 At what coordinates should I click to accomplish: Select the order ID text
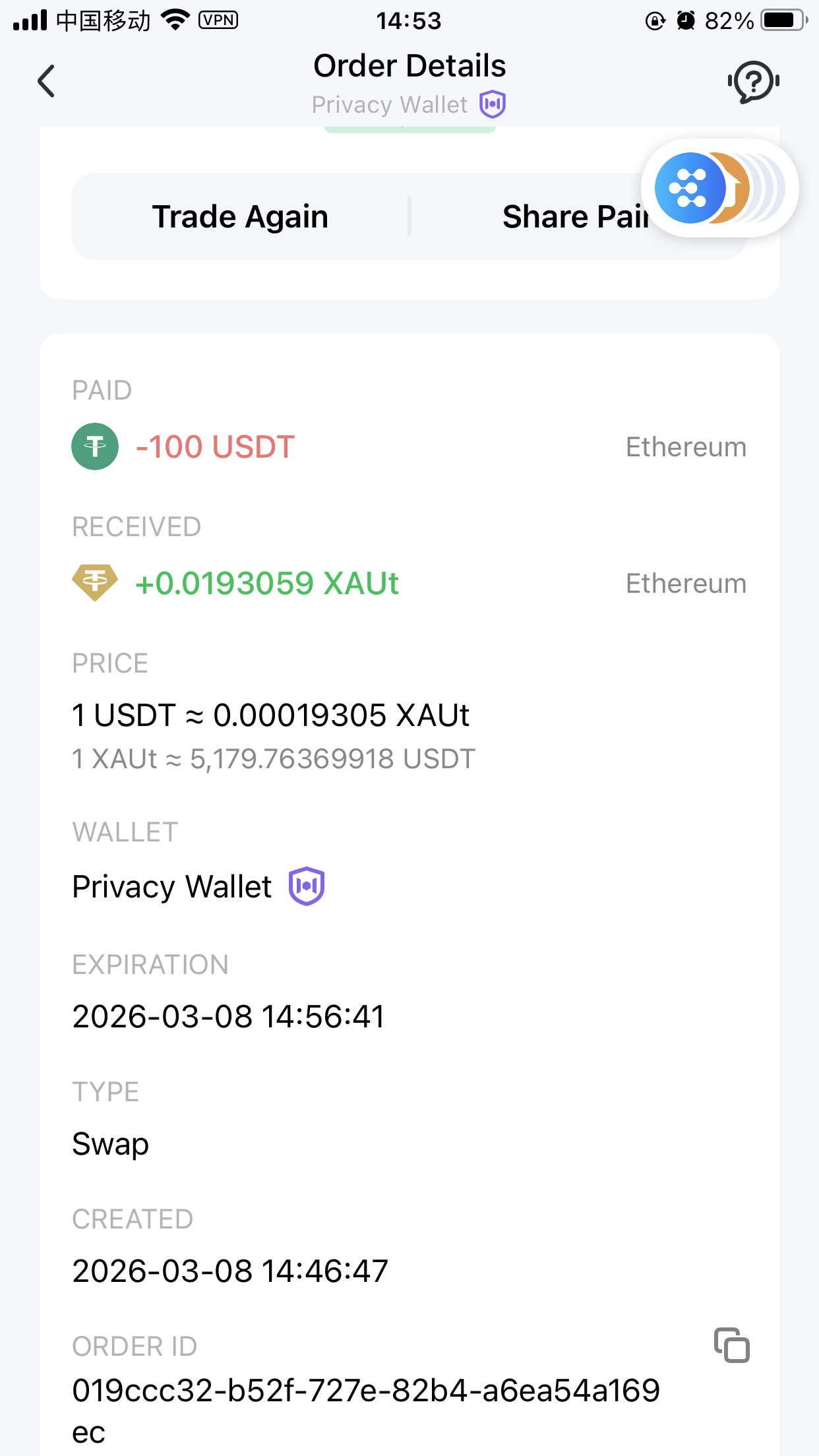366,1391
